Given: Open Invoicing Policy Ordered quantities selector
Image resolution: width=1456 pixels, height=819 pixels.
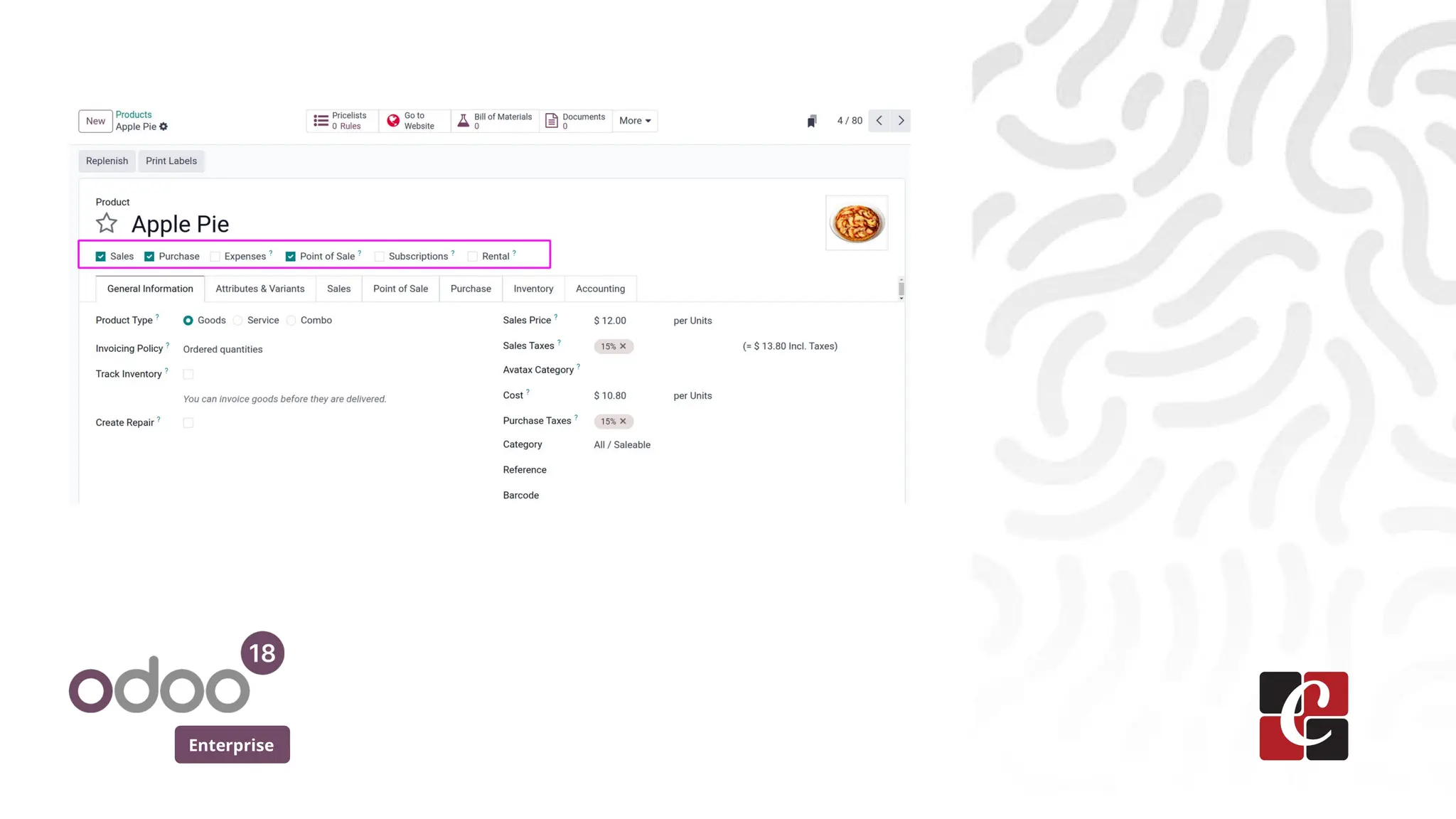Looking at the screenshot, I should click(223, 349).
